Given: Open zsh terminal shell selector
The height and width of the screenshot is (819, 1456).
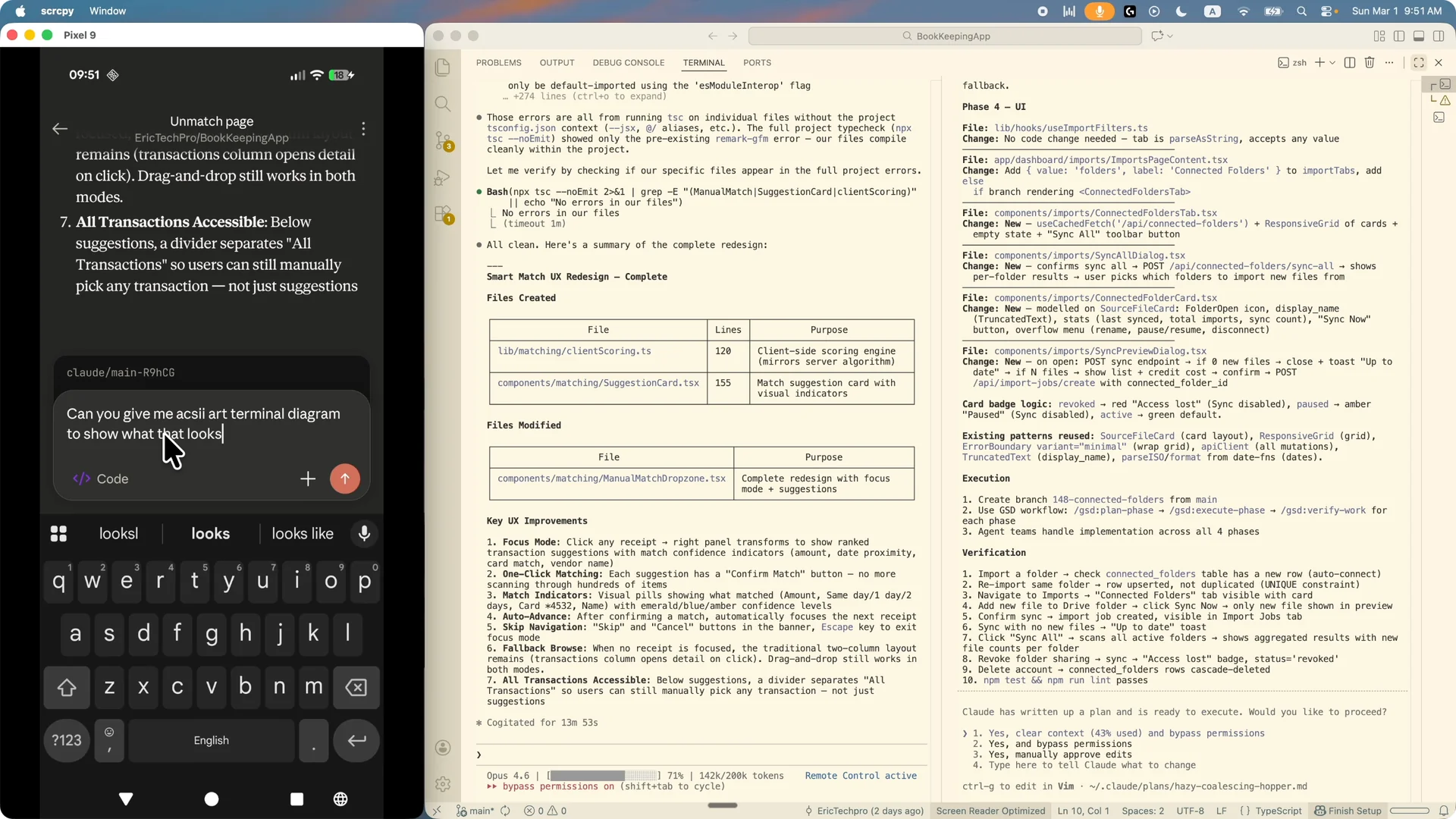Looking at the screenshot, I should click(x=1292, y=63).
